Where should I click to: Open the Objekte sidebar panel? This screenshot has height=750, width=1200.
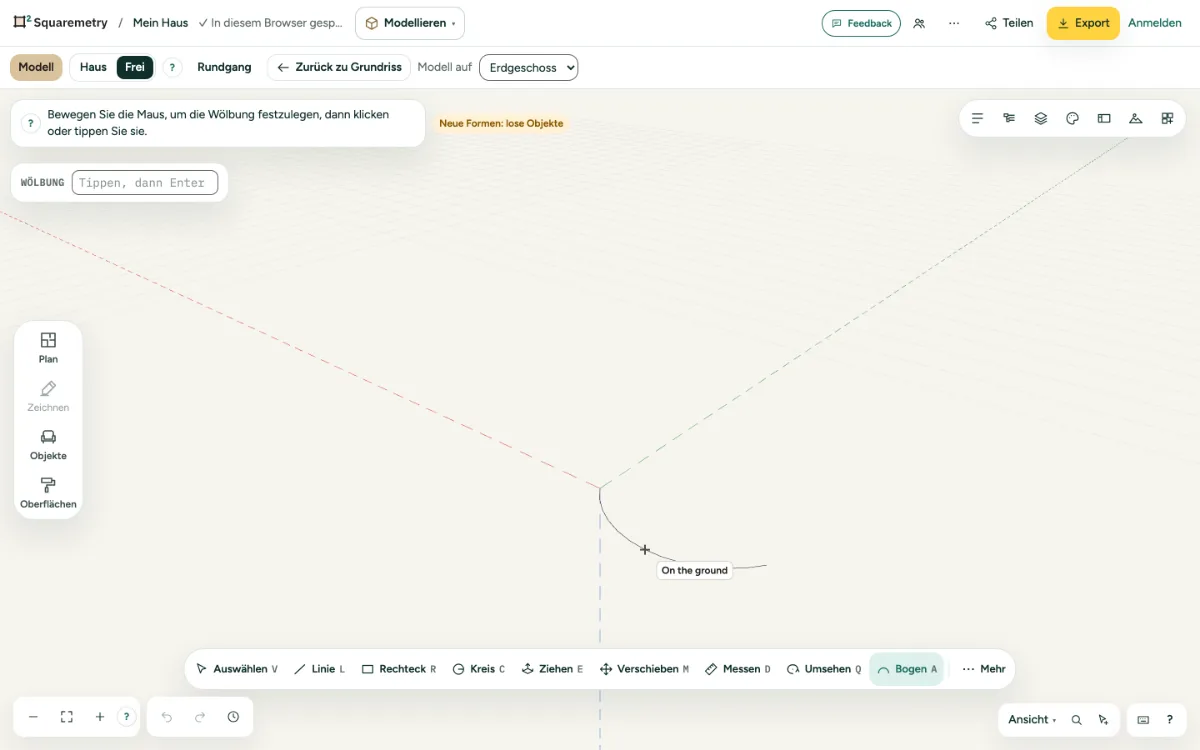pyautogui.click(x=48, y=445)
